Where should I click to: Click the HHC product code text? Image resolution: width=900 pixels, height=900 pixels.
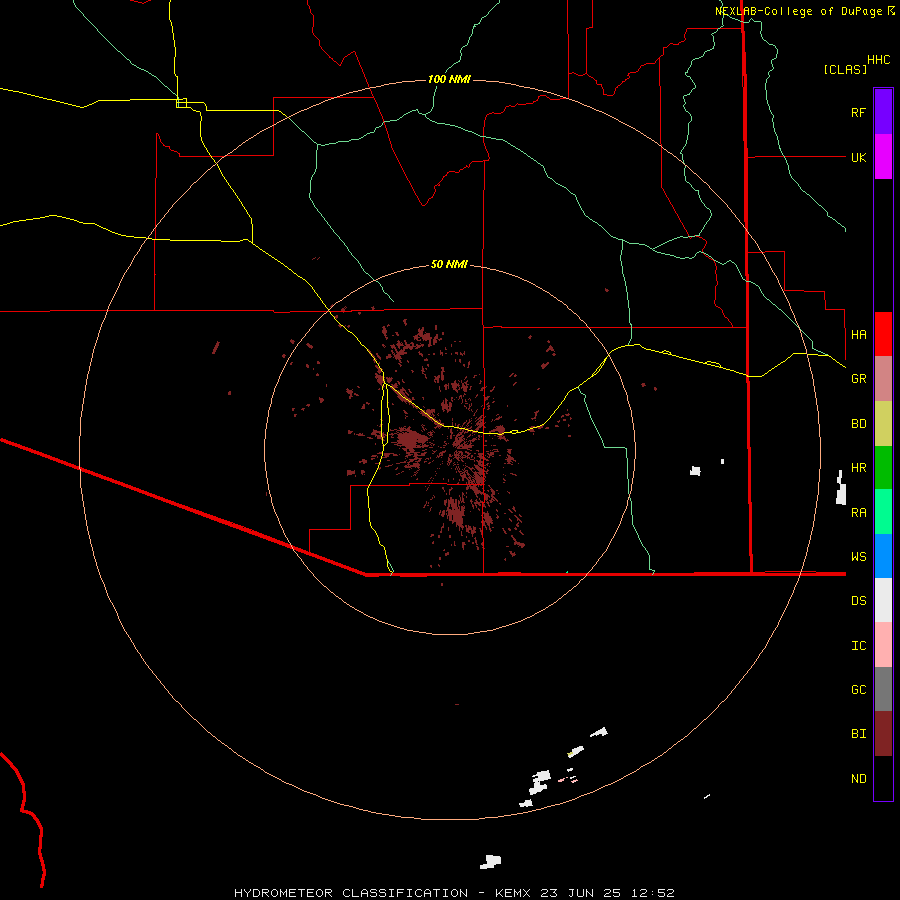[x=879, y=60]
